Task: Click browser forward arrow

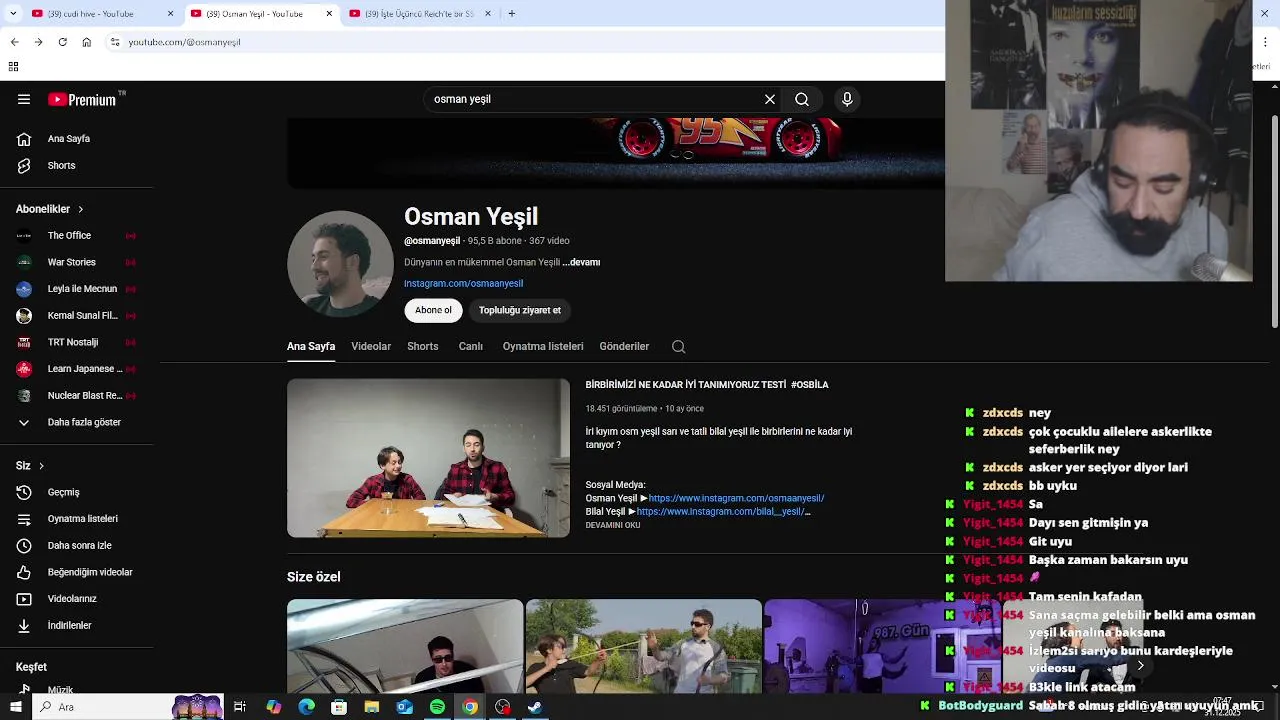Action: (x=38, y=42)
